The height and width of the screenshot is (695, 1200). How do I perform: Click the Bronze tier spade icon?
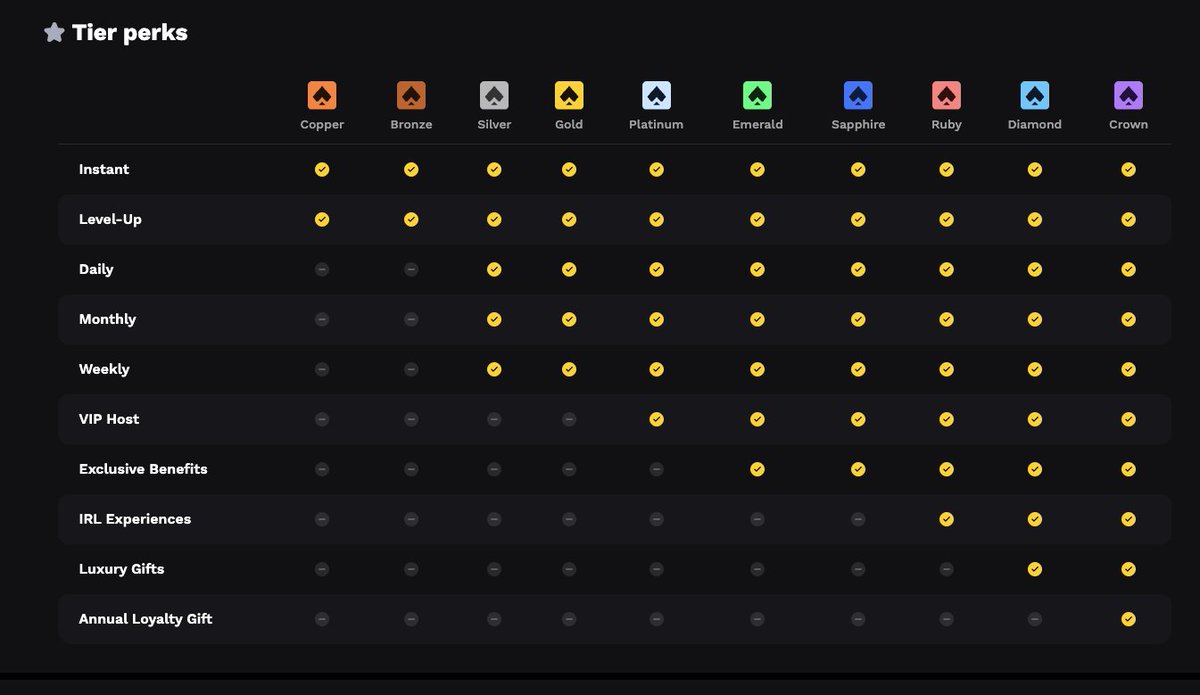(411, 96)
